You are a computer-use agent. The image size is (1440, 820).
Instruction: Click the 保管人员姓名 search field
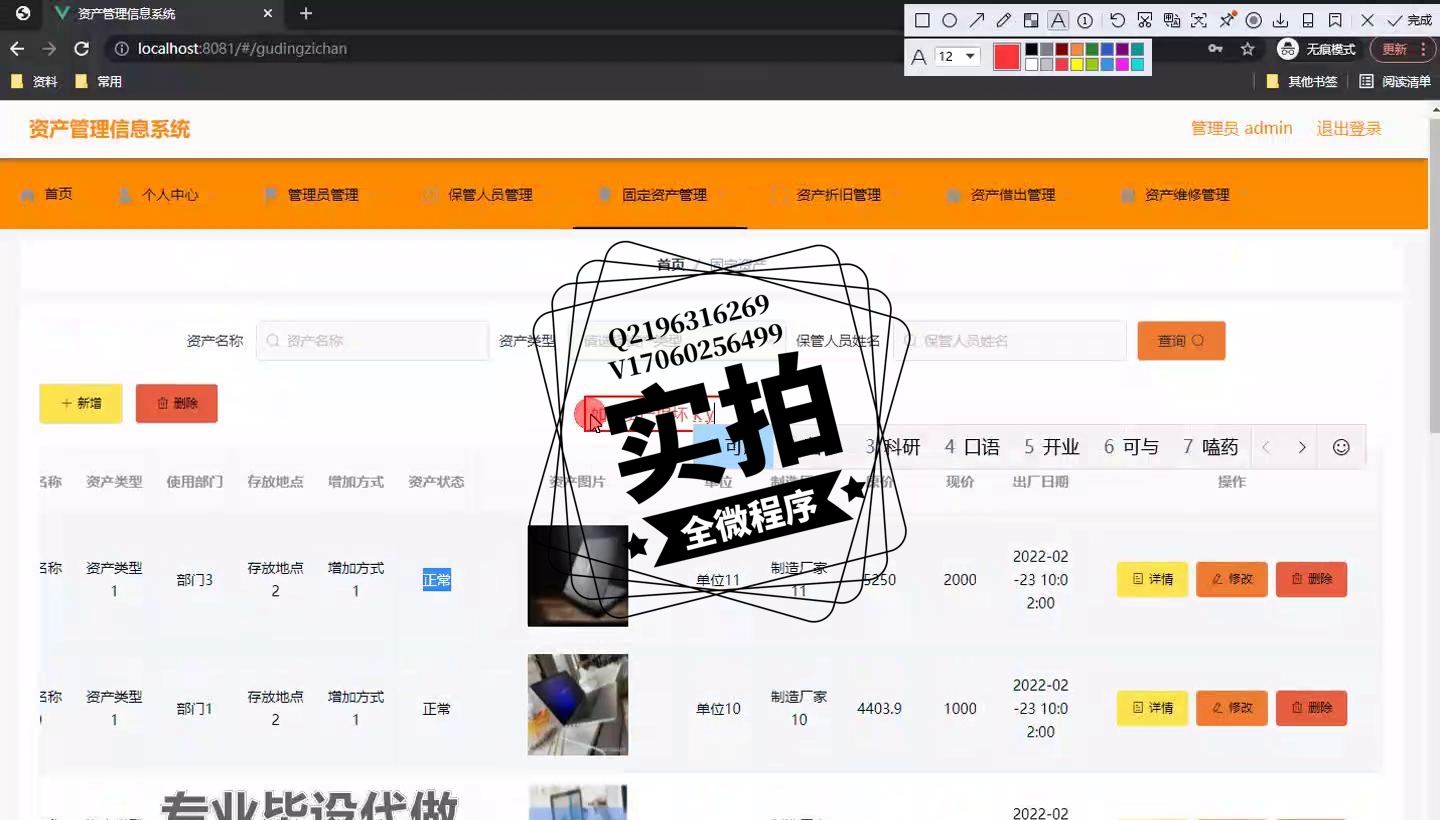(x=1010, y=340)
